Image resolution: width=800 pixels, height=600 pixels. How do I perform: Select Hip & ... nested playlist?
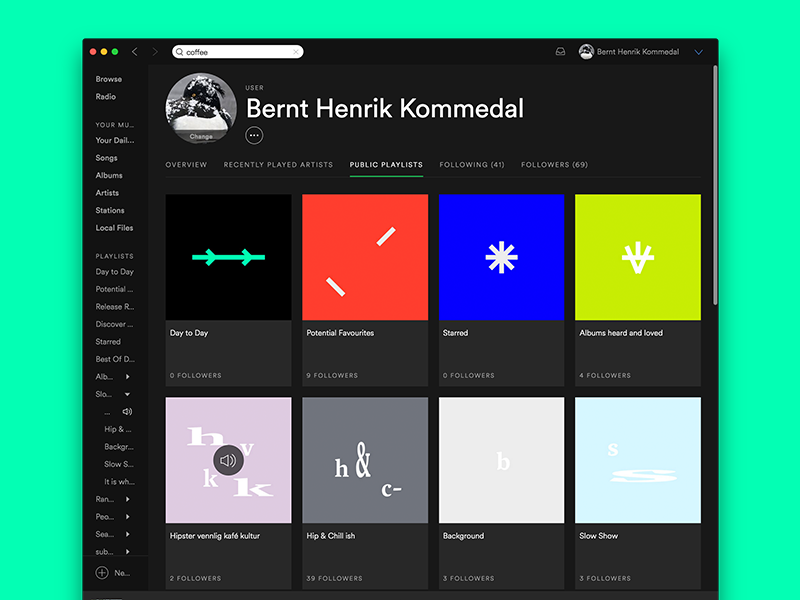[x=117, y=429]
